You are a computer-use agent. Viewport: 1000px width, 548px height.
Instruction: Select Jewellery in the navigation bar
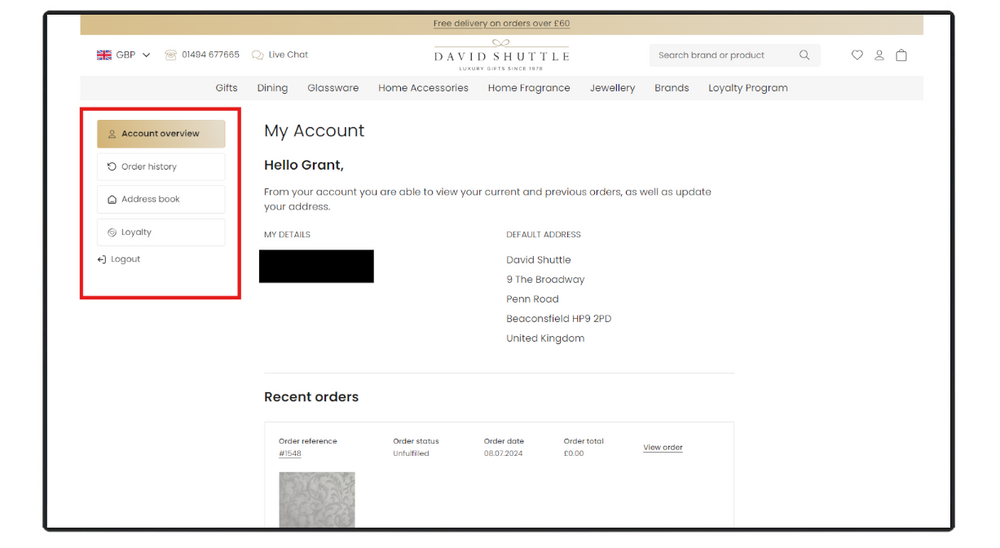click(612, 88)
